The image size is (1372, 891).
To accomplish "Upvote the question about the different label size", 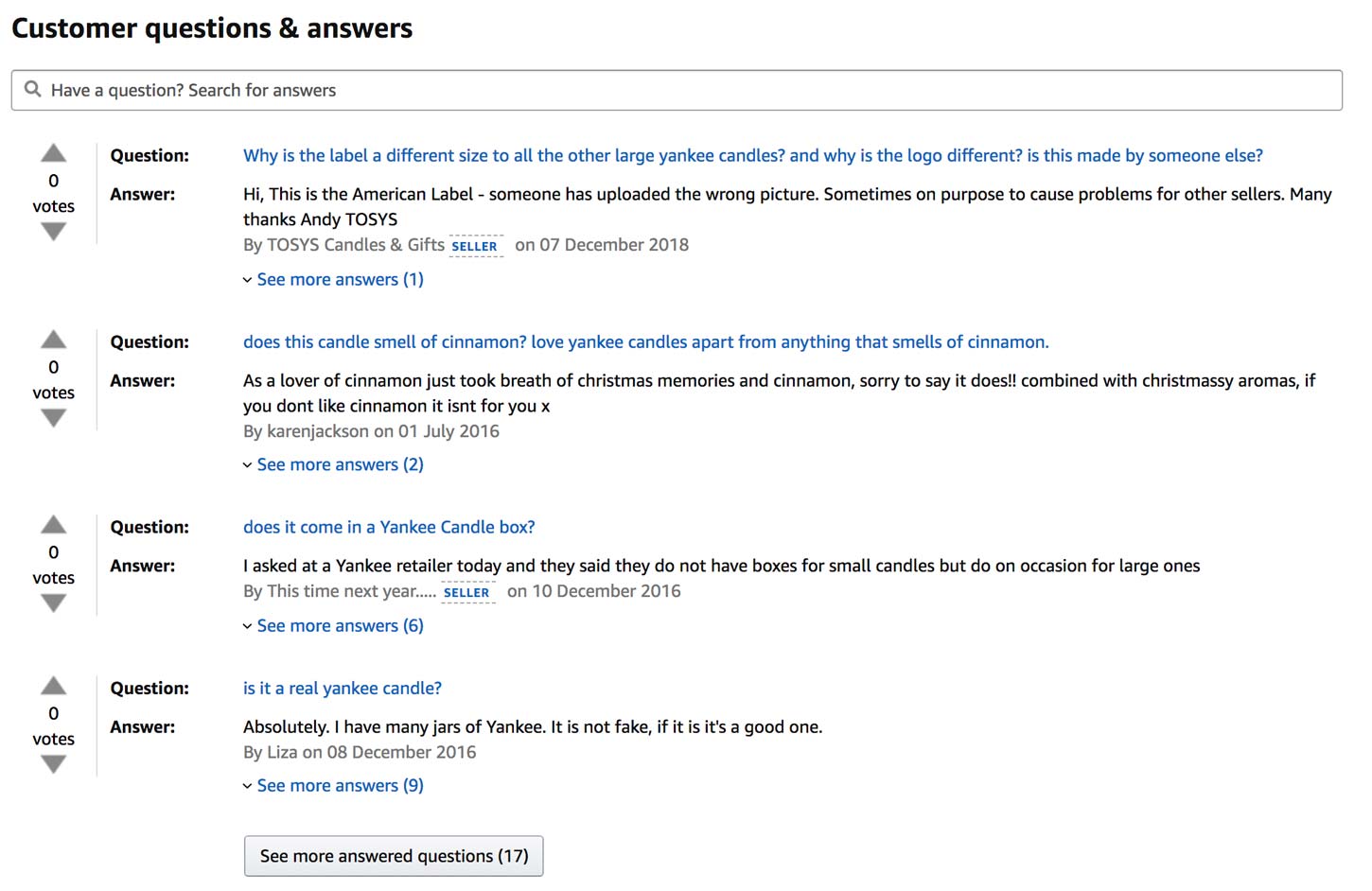I will coord(53,152).
